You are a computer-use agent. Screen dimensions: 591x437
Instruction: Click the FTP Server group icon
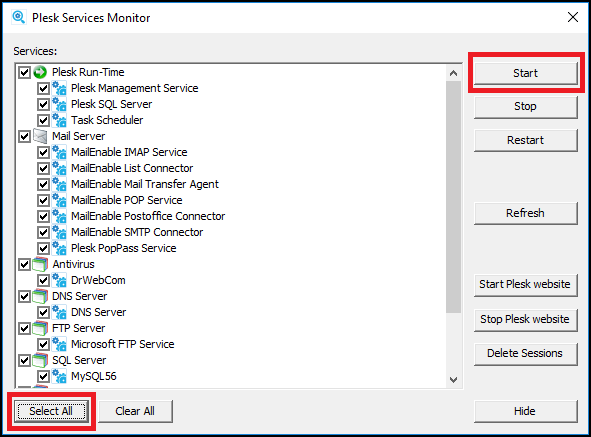(x=40, y=328)
